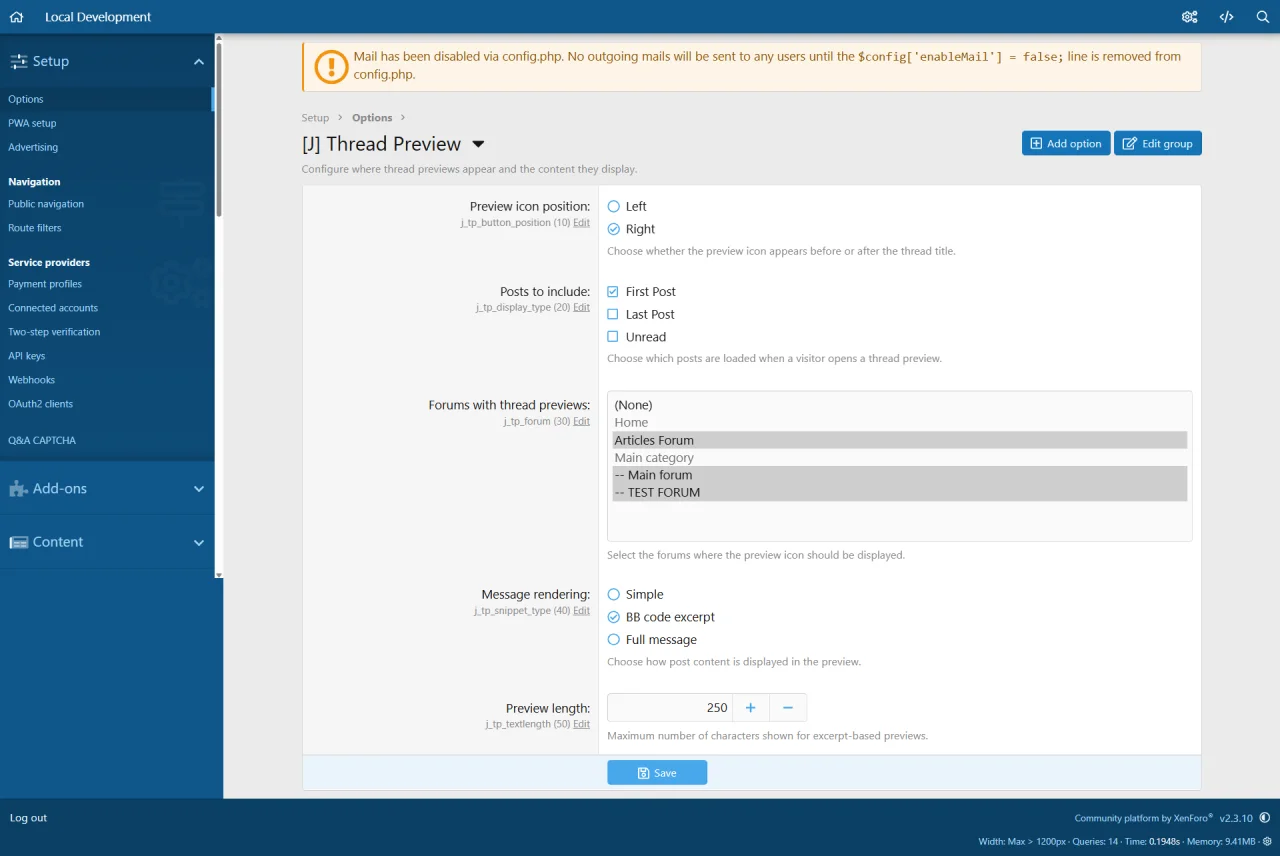Click the Edit group button
This screenshot has width=1280, height=856.
pyautogui.click(x=1158, y=143)
